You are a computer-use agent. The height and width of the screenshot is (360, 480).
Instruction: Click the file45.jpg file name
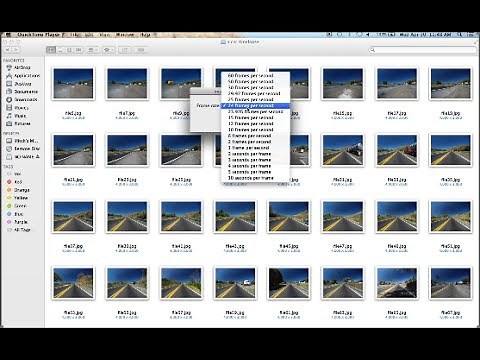pos(289,246)
